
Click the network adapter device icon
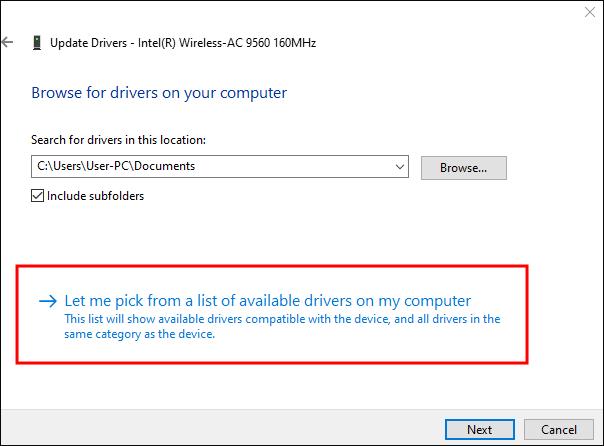pyautogui.click(x=37, y=42)
